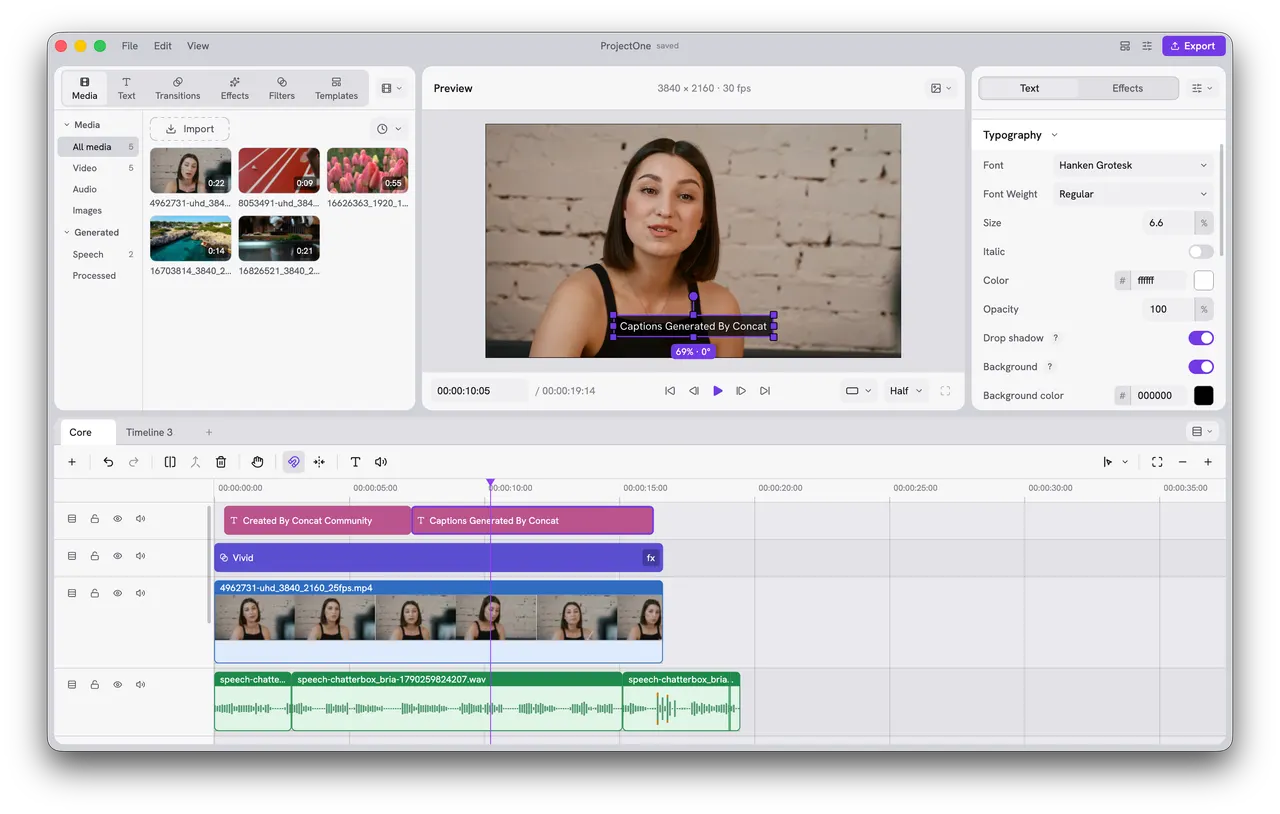
Task: Step forward one frame in preview
Action: [741, 391]
